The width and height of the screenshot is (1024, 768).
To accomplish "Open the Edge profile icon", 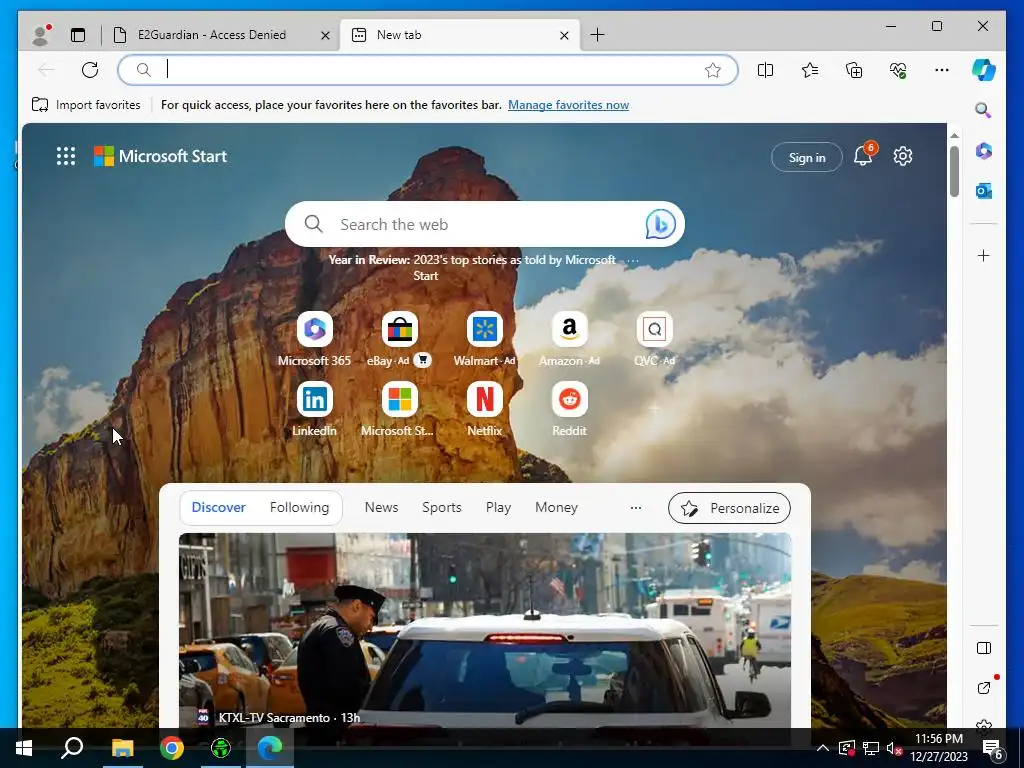I will pos(40,35).
